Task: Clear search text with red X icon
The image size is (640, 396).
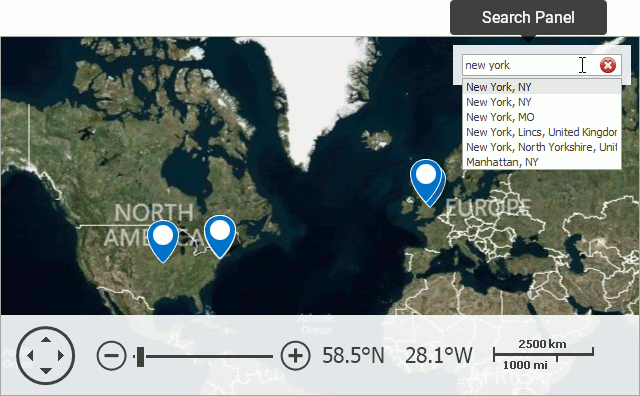Action: (608, 65)
